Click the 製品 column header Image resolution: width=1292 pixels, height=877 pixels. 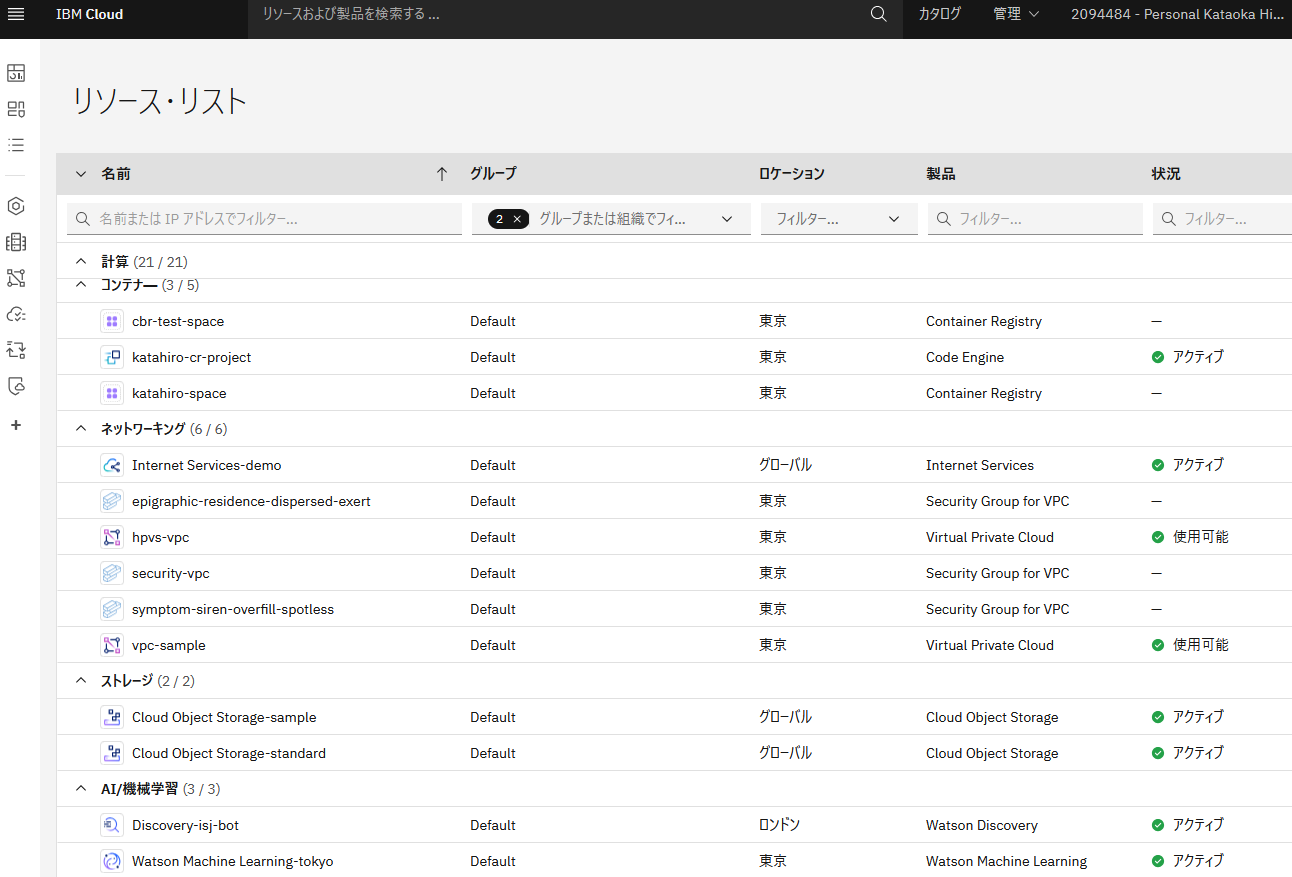[x=940, y=174]
